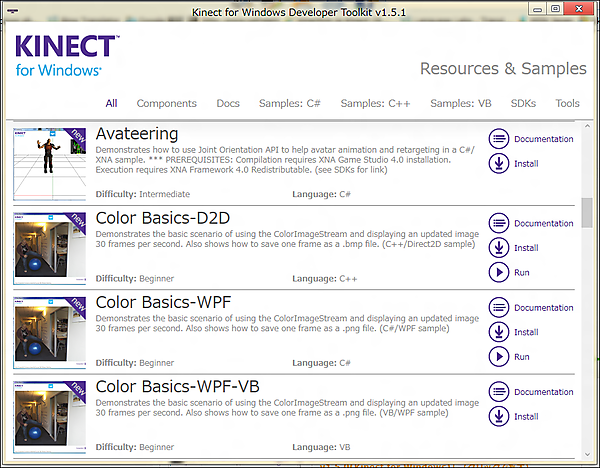Click Run text link for Color Basics-D2D
The width and height of the screenshot is (600, 468).
click(x=522, y=272)
